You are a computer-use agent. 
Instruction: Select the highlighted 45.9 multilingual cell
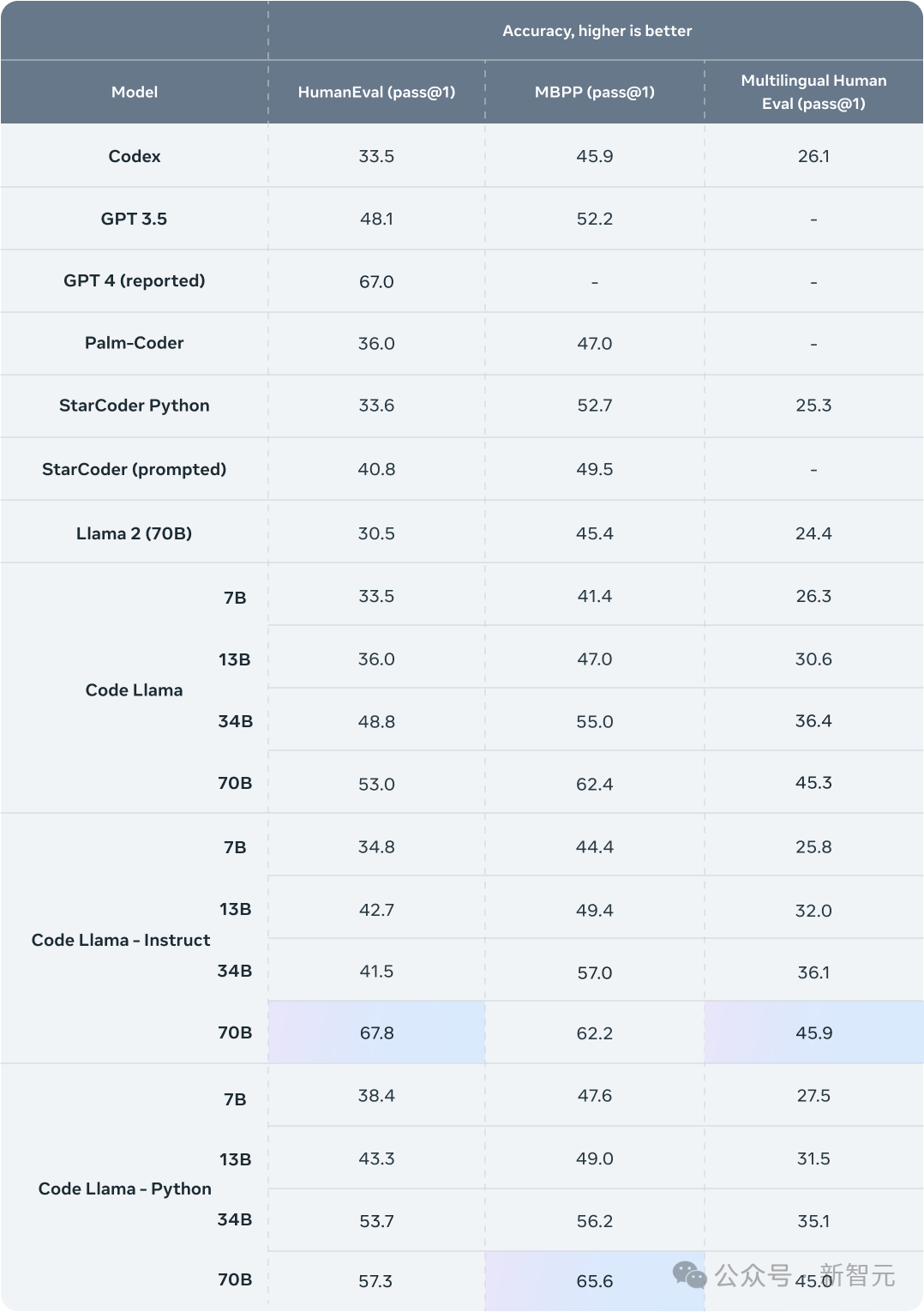813,1032
